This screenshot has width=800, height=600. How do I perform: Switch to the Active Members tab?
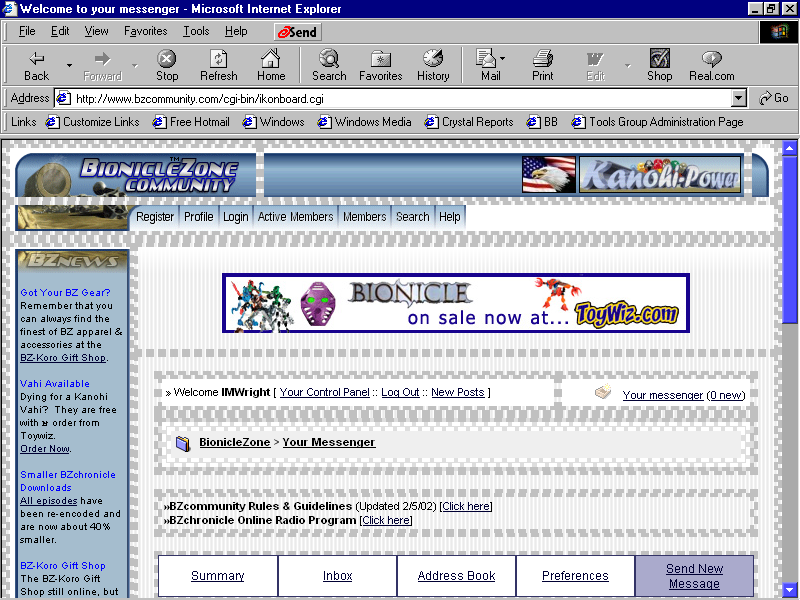pos(295,215)
